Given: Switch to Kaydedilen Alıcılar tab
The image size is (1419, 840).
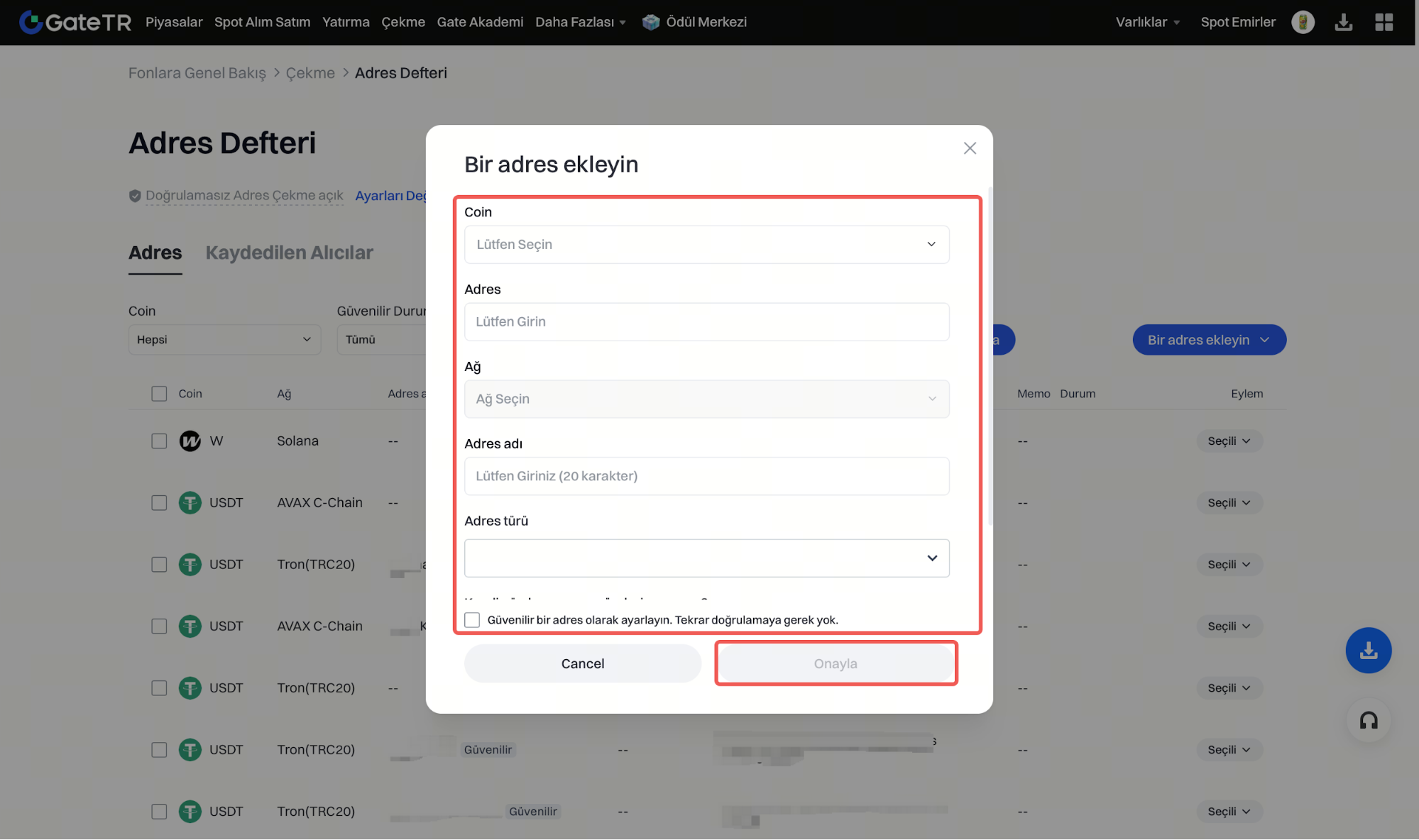Looking at the screenshot, I should coord(289,253).
